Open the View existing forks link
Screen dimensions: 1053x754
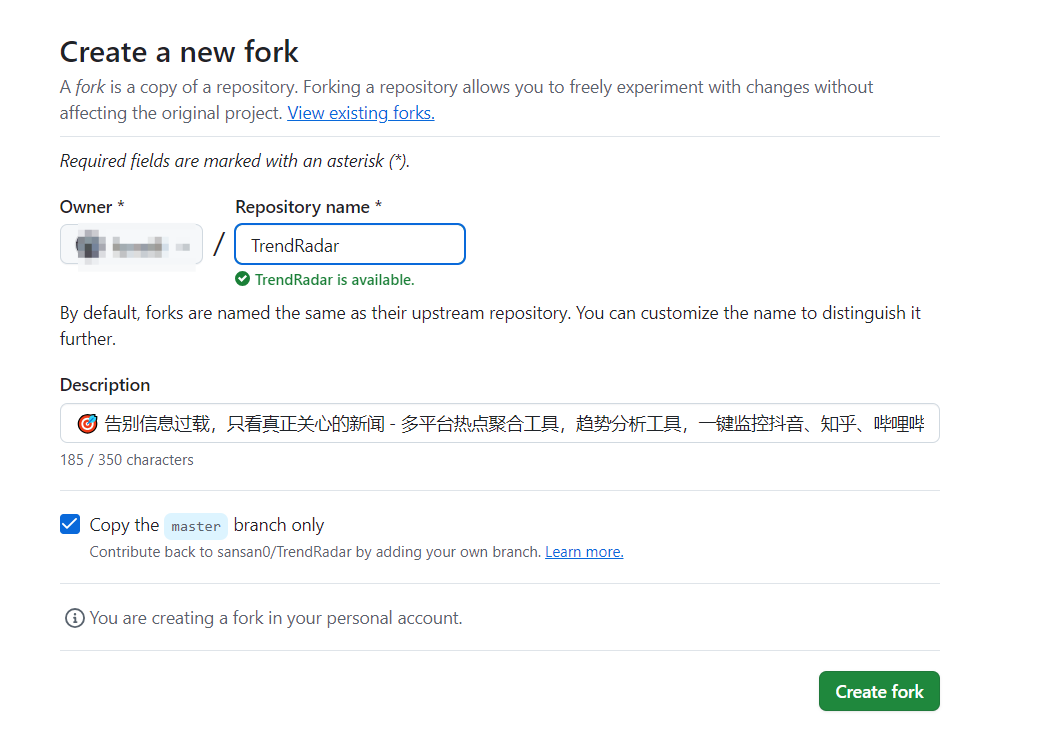(x=361, y=113)
